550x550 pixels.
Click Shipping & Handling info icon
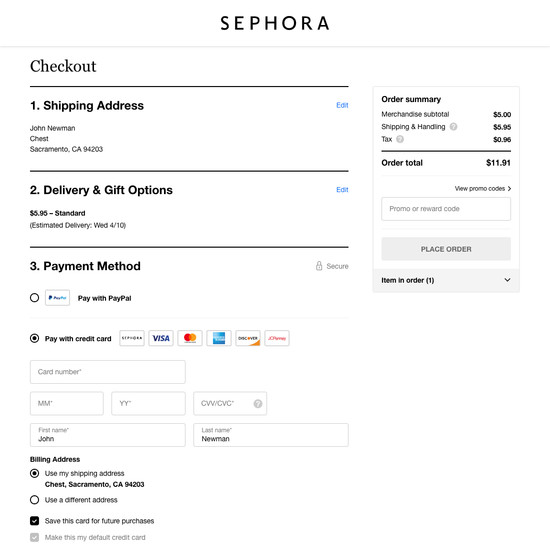(x=454, y=127)
